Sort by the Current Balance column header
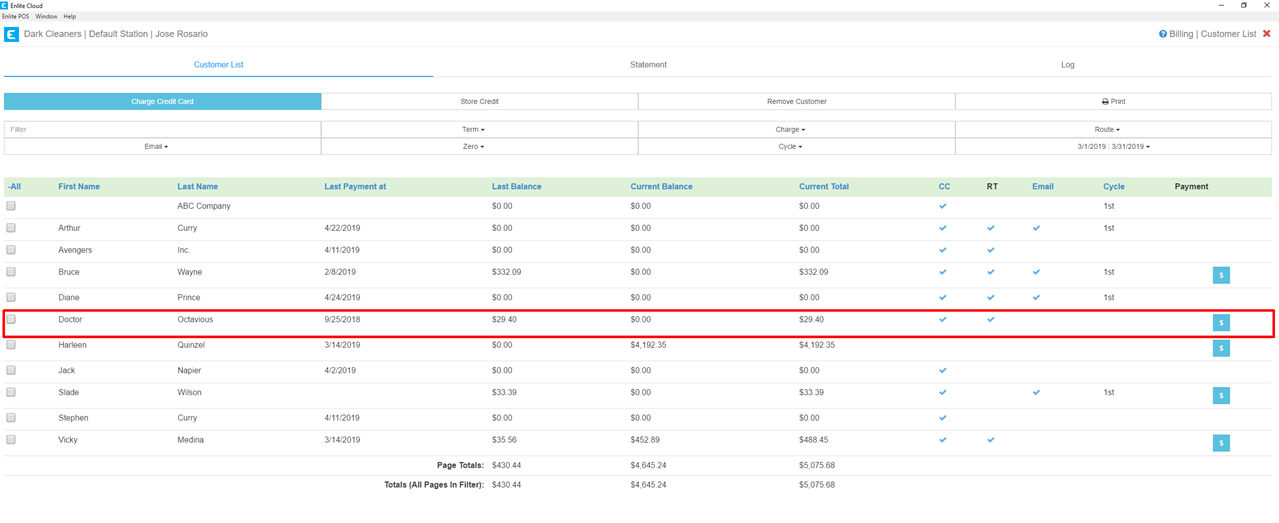This screenshot has height=523, width=1279. (661, 187)
